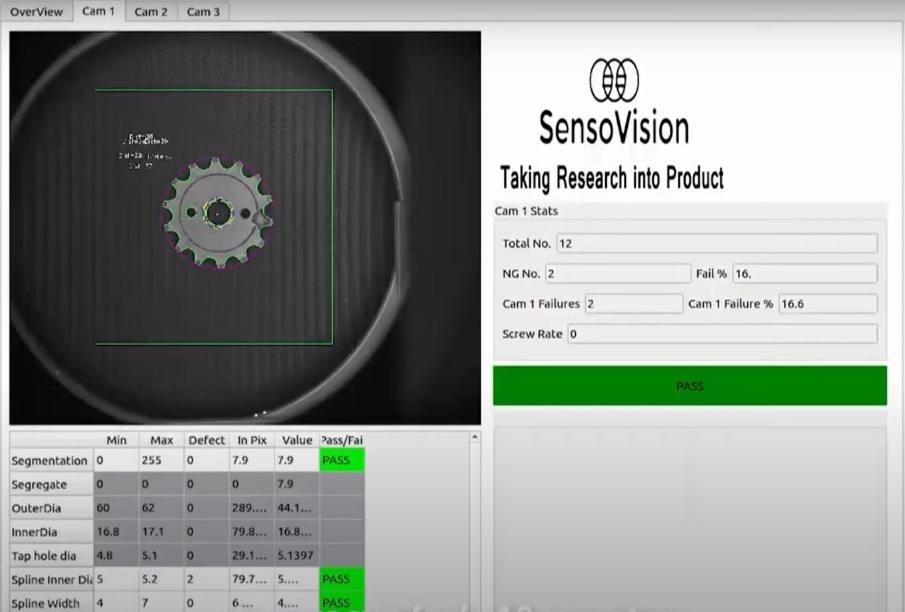Click Segmentation In Pix cell 7.9
Viewport: 905px width, 612px height.
tap(252, 460)
